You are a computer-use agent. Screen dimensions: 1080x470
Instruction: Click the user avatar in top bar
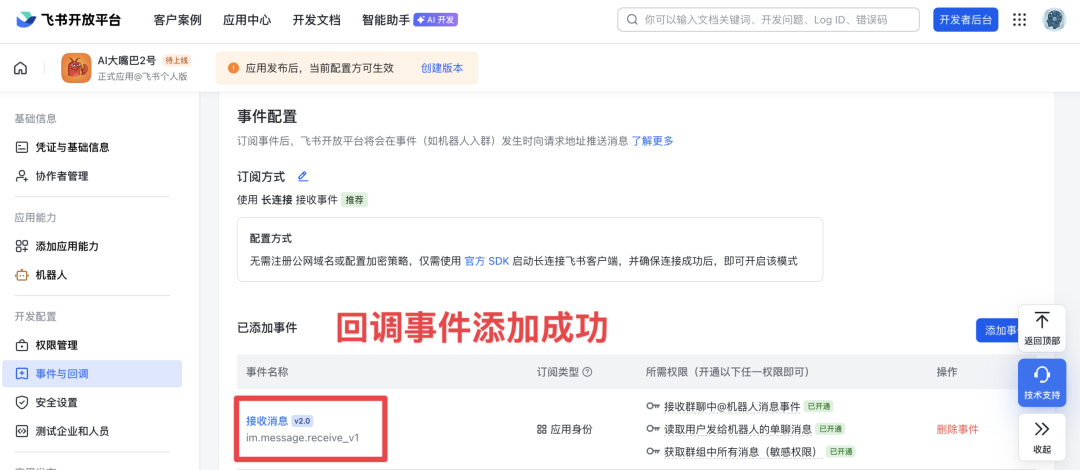pos(1054,20)
